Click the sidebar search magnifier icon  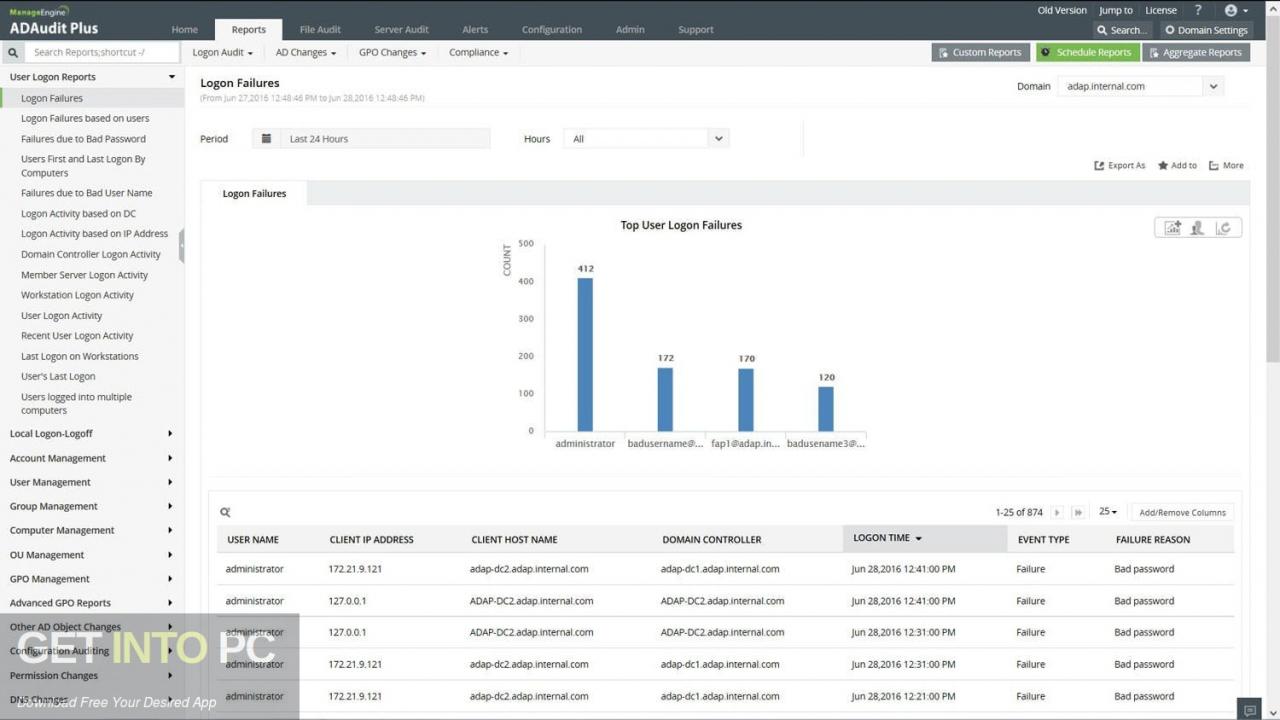pyautogui.click(x=14, y=53)
